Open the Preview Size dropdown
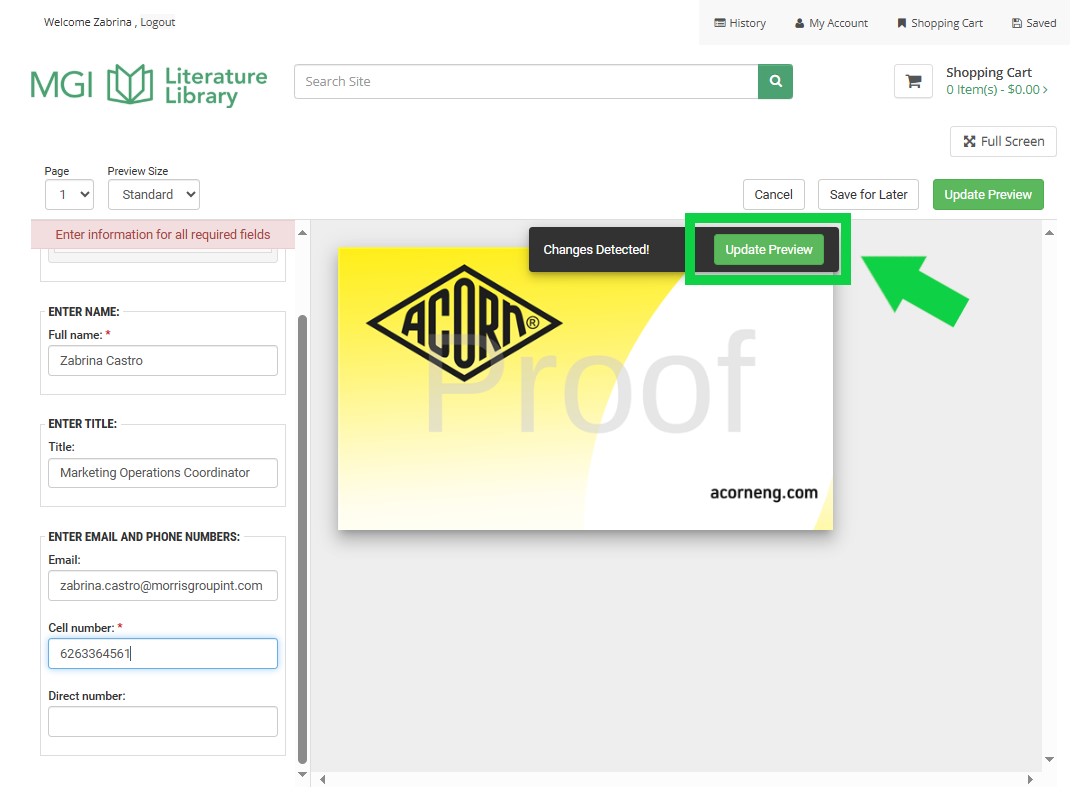 154,195
